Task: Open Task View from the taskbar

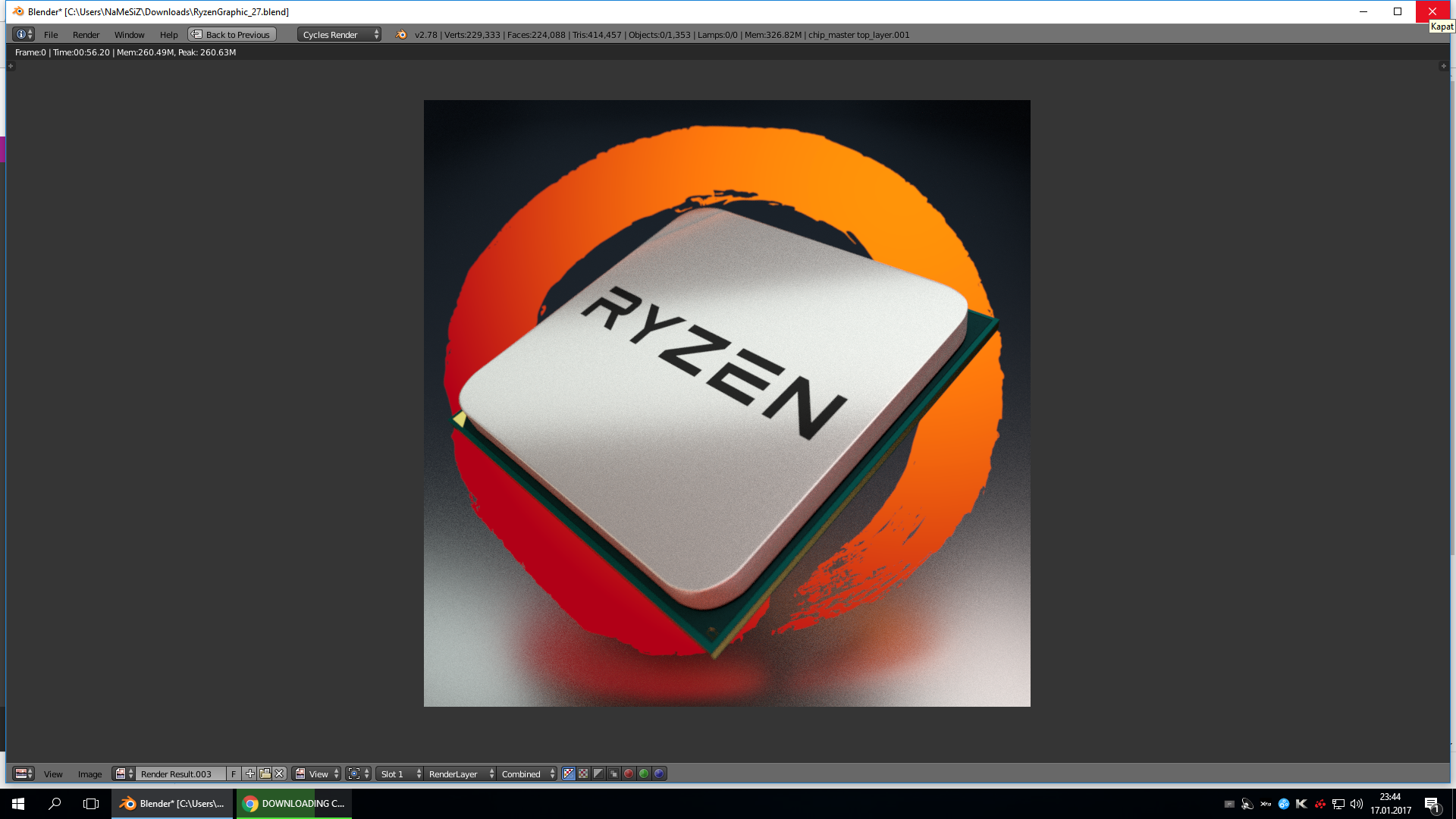Action: [x=91, y=804]
